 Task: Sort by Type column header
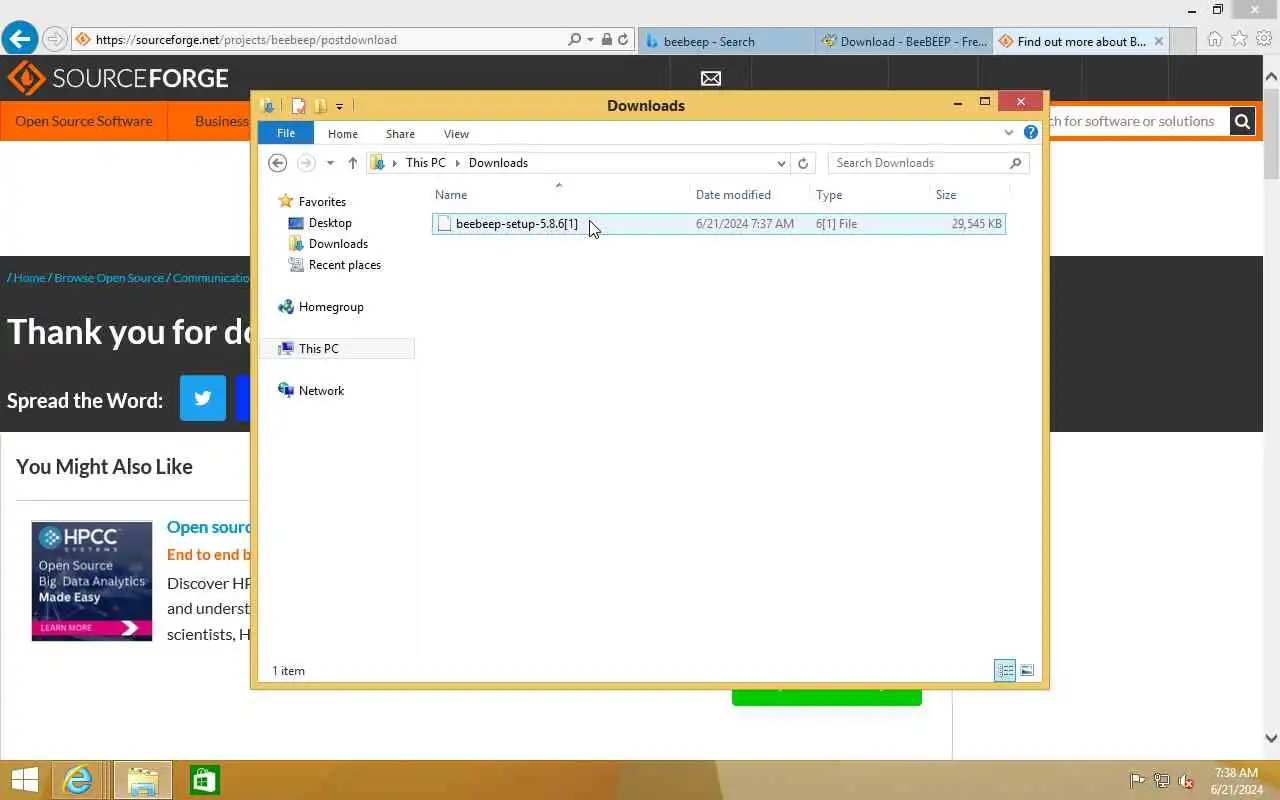click(x=829, y=195)
